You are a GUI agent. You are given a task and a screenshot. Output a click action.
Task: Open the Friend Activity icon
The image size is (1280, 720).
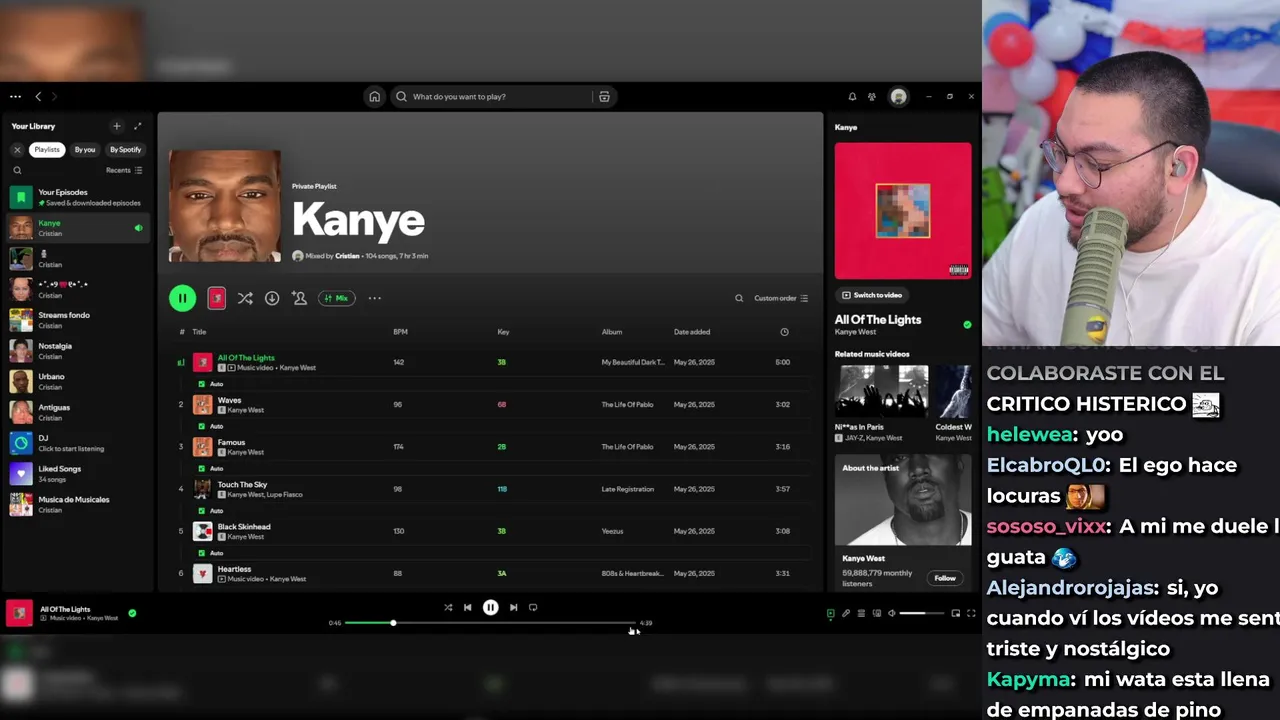click(x=872, y=97)
